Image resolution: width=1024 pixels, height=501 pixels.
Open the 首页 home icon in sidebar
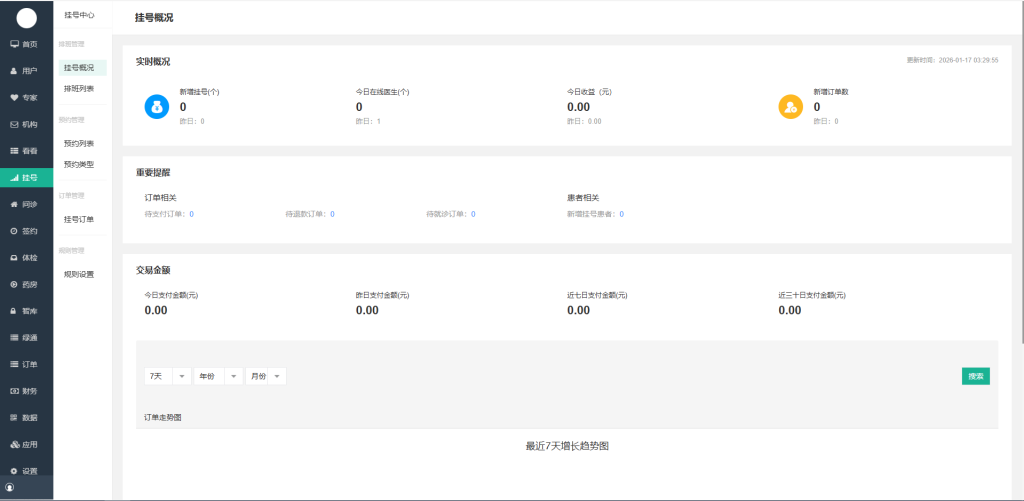[x=15, y=44]
